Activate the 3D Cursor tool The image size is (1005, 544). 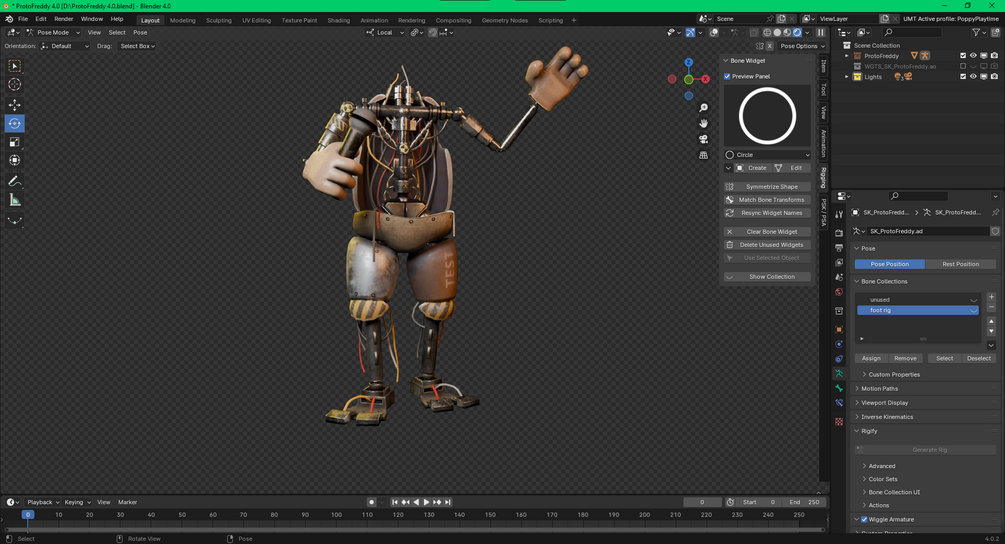click(x=14, y=85)
